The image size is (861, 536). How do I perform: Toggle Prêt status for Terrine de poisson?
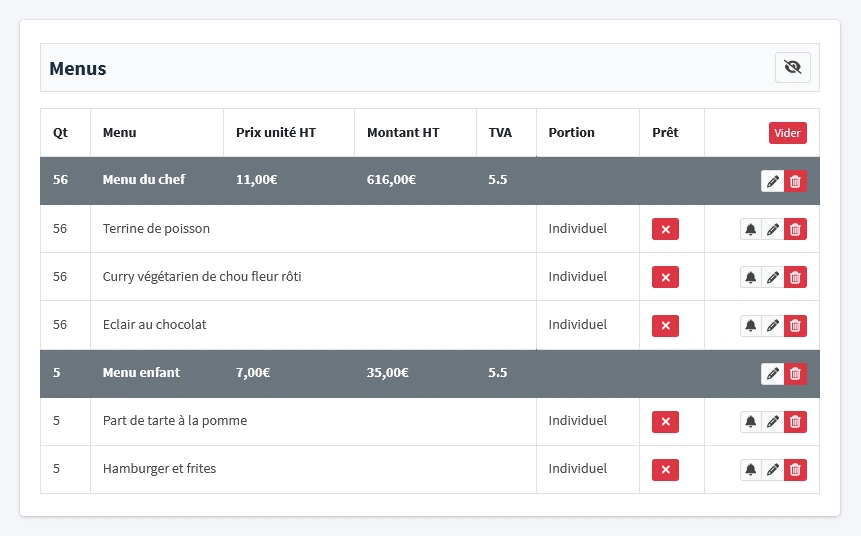(666, 229)
